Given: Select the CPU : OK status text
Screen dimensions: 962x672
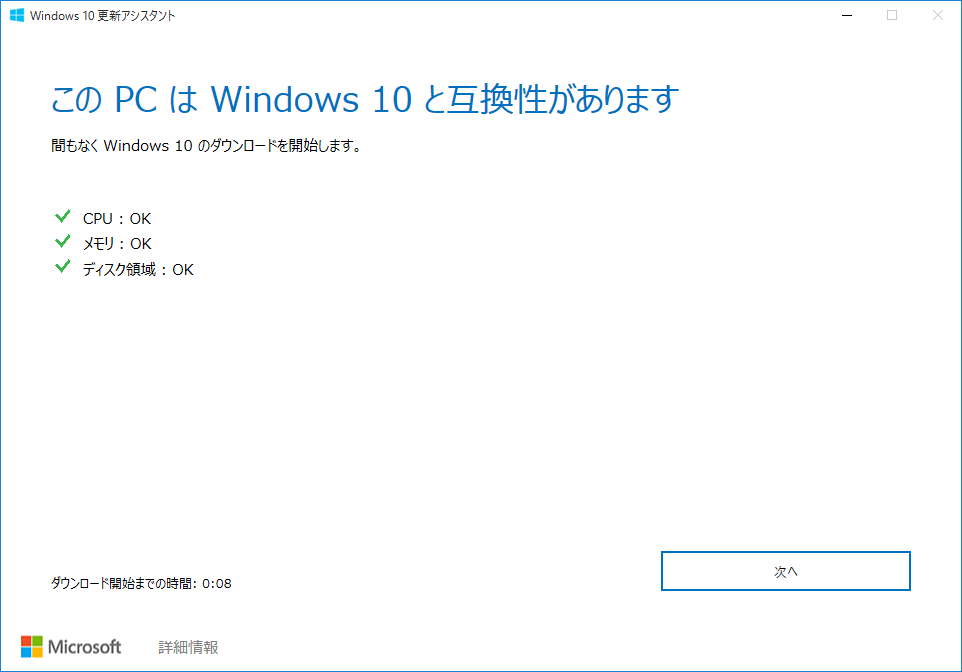Looking at the screenshot, I should click(x=117, y=218).
